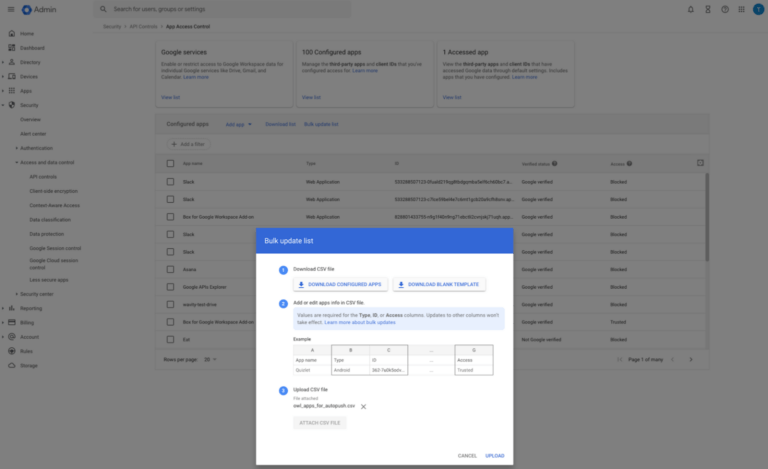768x469 pixels.
Task: Open rows per page dropdown
Action: coord(211,359)
